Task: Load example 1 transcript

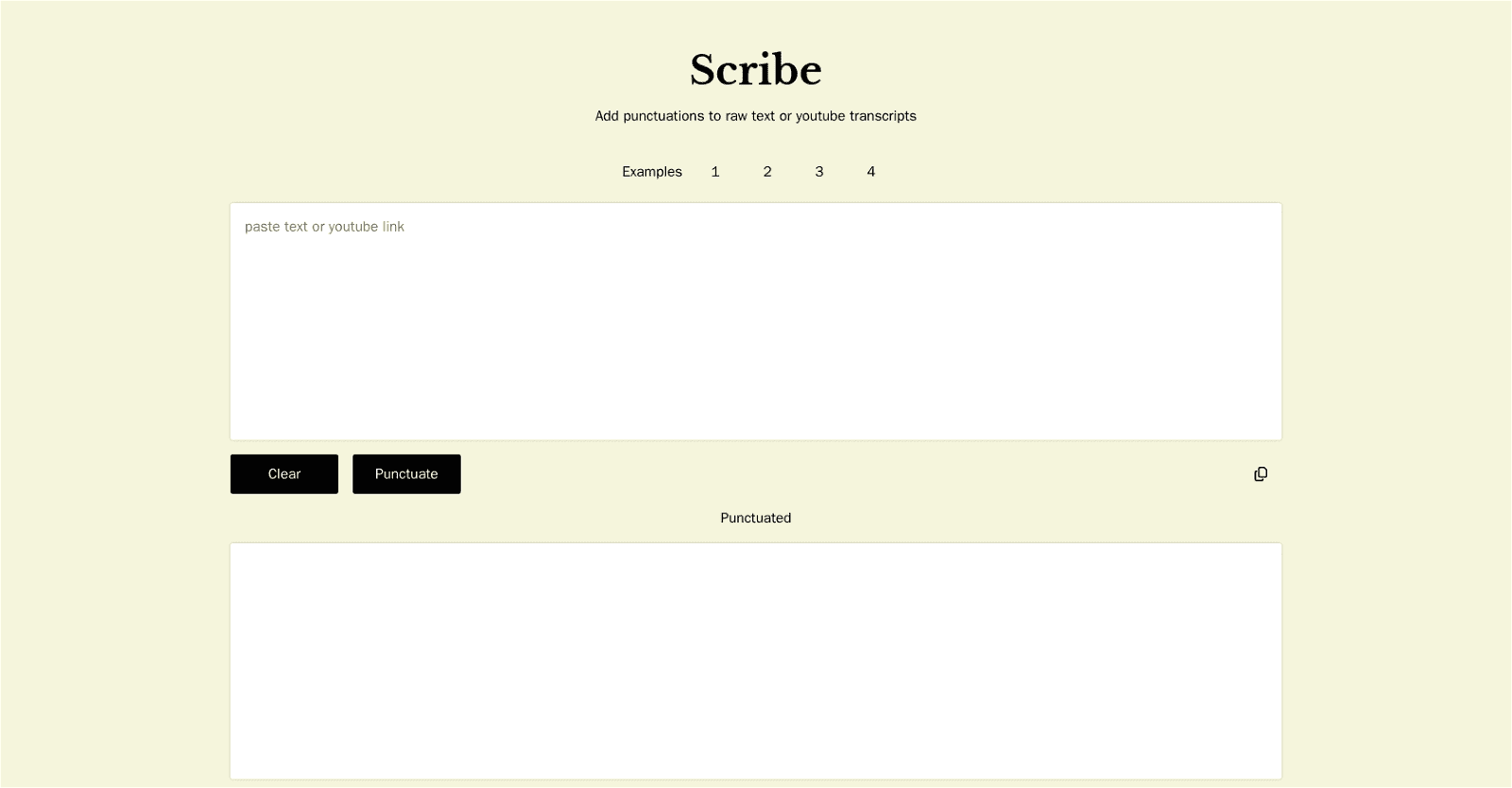Action: tap(715, 171)
